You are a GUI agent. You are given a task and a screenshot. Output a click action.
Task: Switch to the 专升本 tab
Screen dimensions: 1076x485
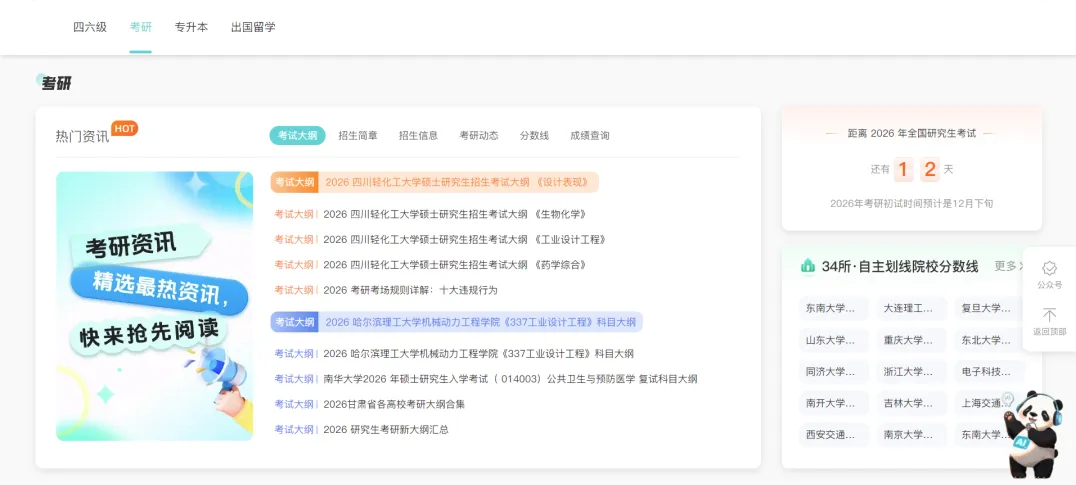pos(191,27)
